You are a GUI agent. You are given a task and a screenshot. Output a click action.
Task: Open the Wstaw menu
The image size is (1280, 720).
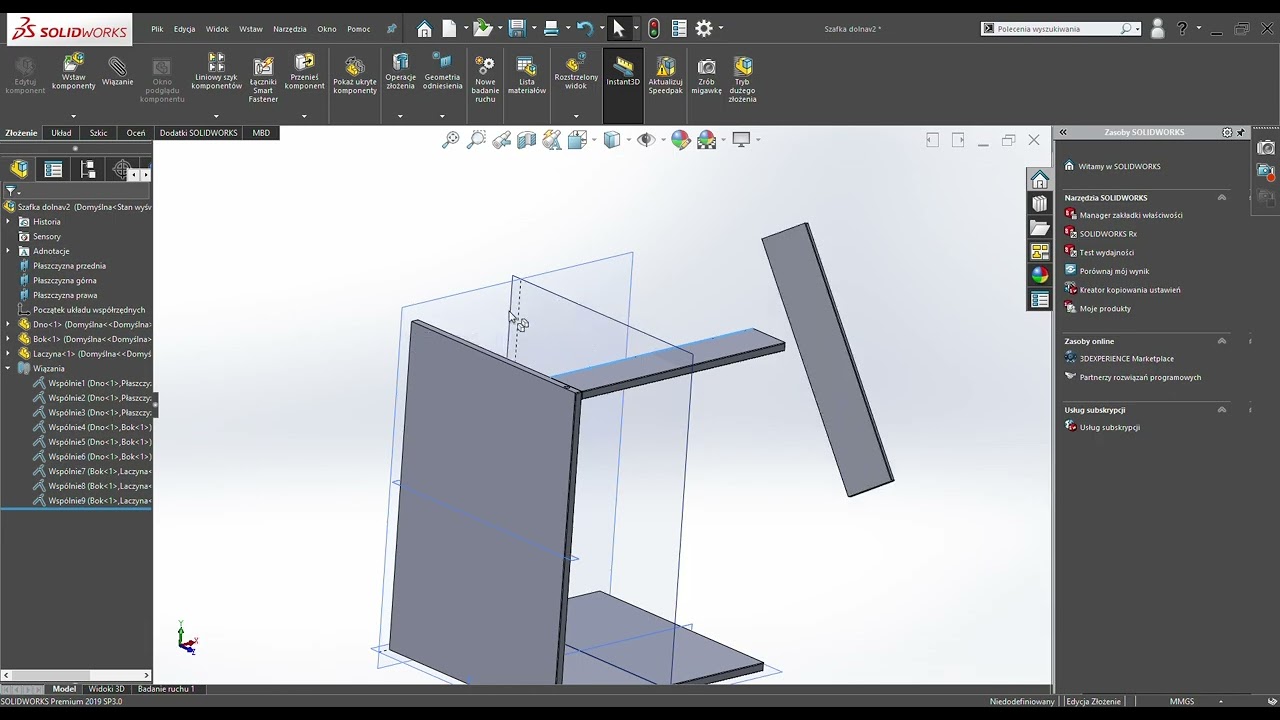[251, 29]
